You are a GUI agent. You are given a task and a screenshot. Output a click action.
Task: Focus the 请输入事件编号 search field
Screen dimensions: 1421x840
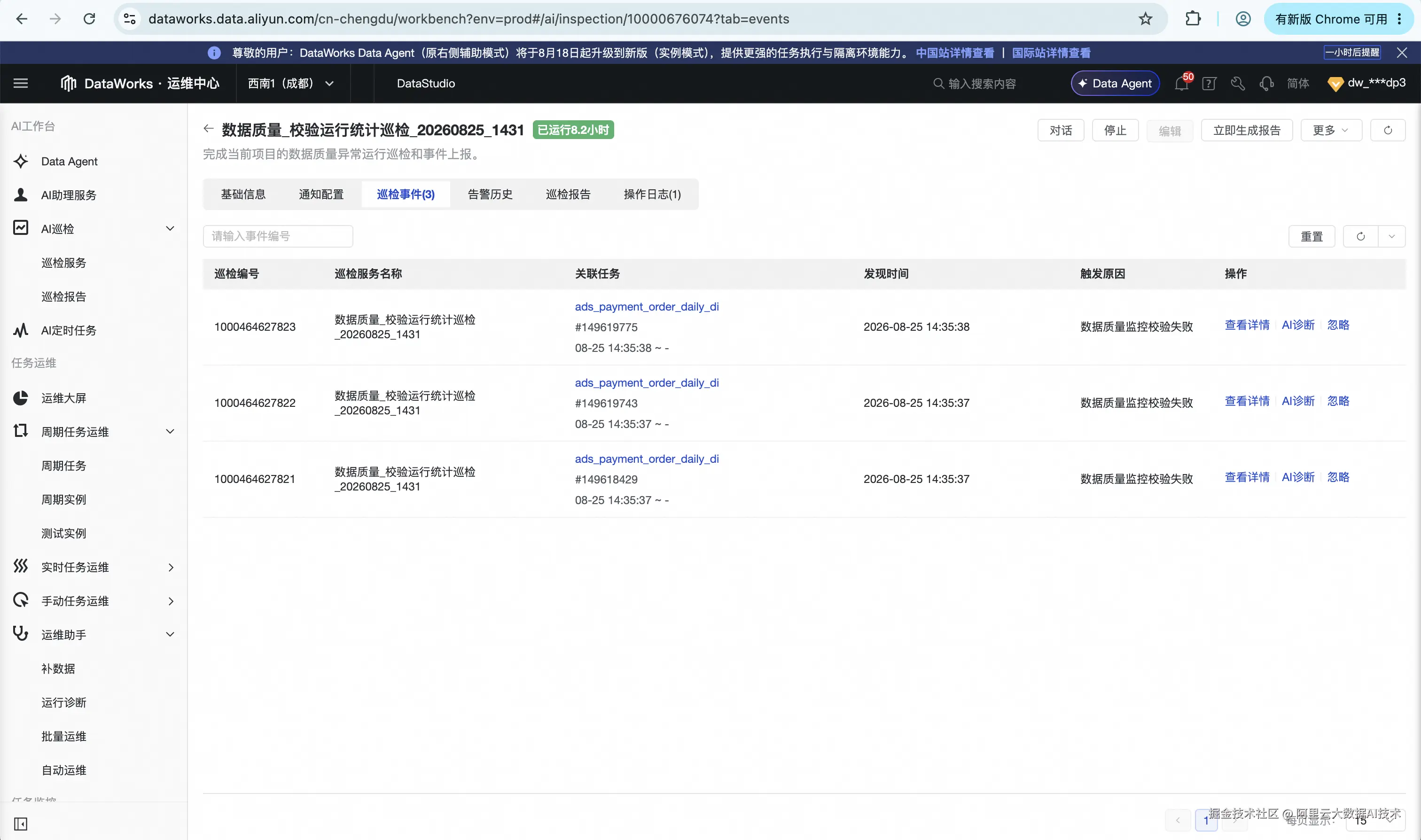click(278, 236)
